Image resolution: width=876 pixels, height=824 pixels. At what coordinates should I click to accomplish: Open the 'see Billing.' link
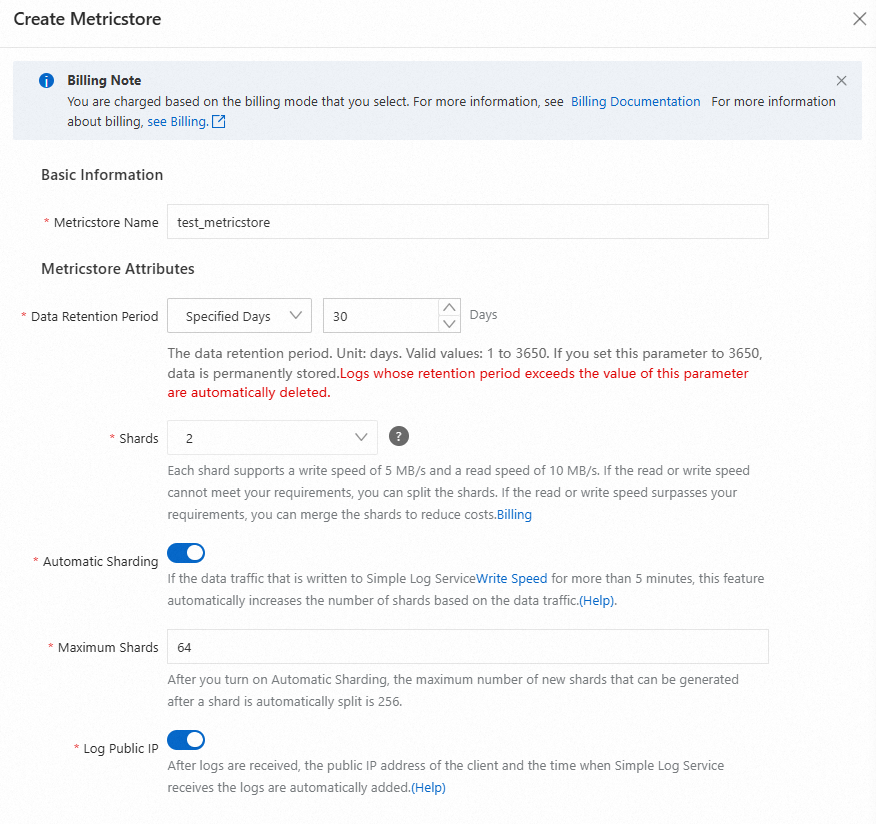coord(178,122)
